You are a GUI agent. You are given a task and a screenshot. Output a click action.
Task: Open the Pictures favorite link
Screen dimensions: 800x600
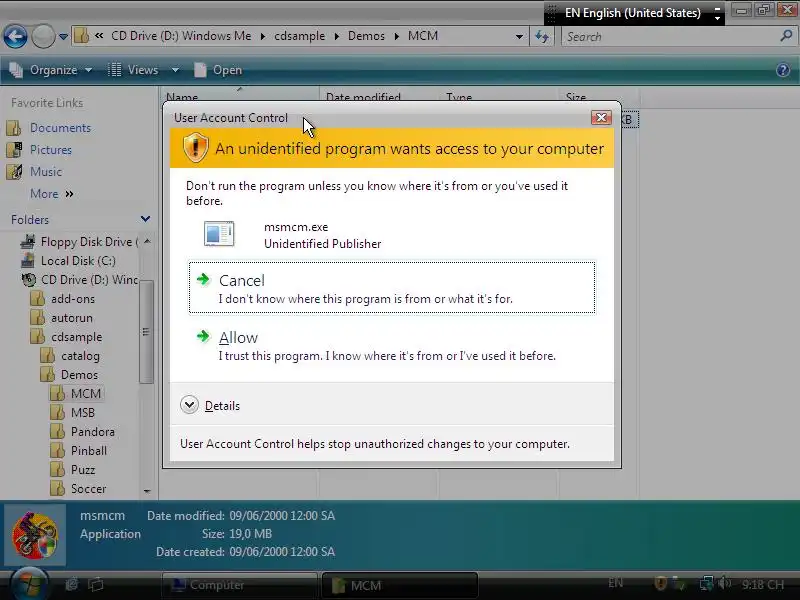51,150
